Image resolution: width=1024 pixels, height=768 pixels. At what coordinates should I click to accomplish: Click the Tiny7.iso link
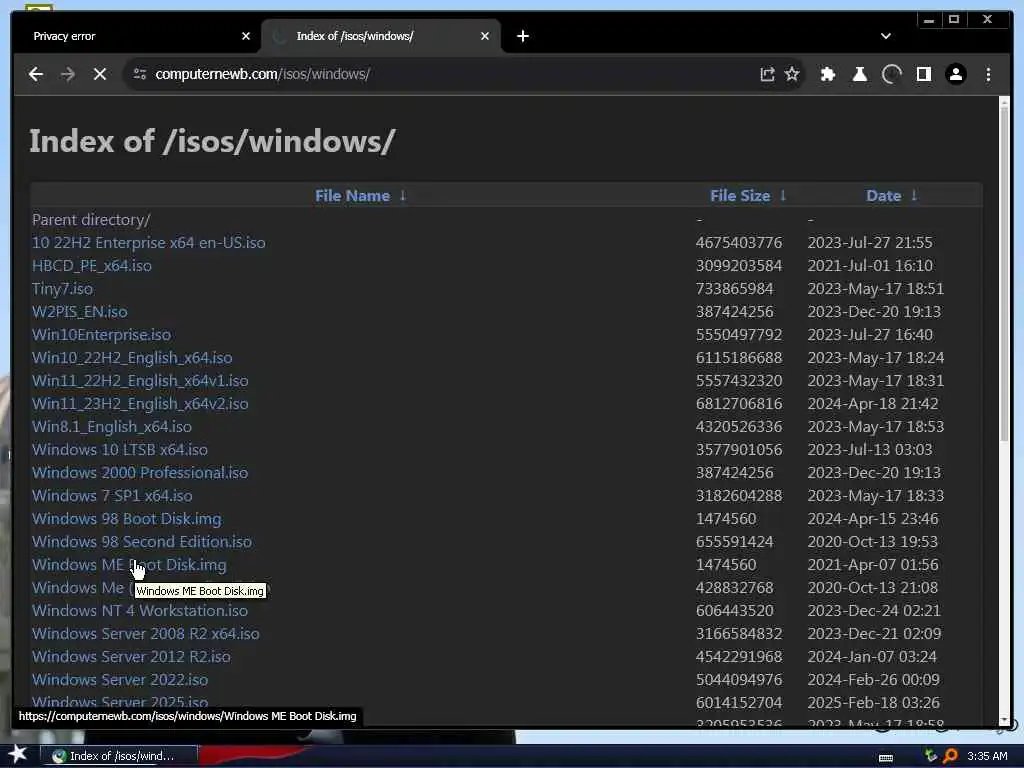63,289
